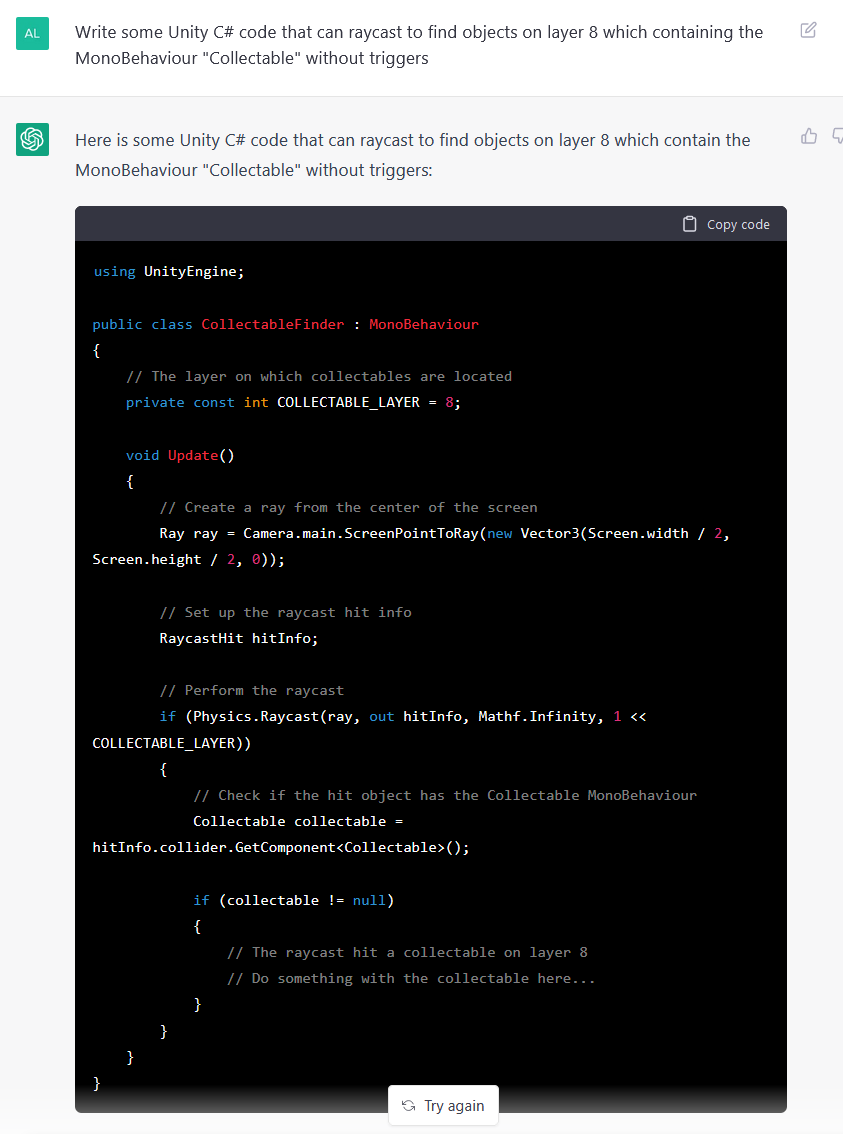Click the edit message pencil icon
Screen dimensions: 843x1134
point(808,30)
